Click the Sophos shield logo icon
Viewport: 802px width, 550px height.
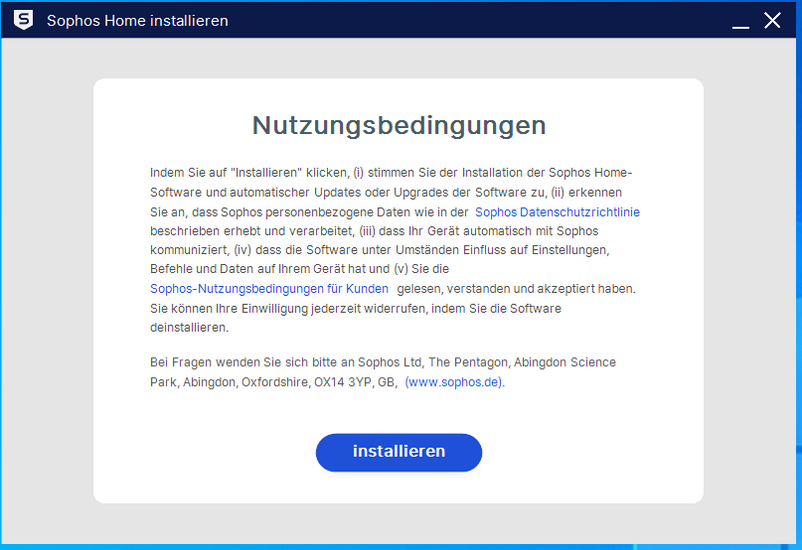(23, 20)
